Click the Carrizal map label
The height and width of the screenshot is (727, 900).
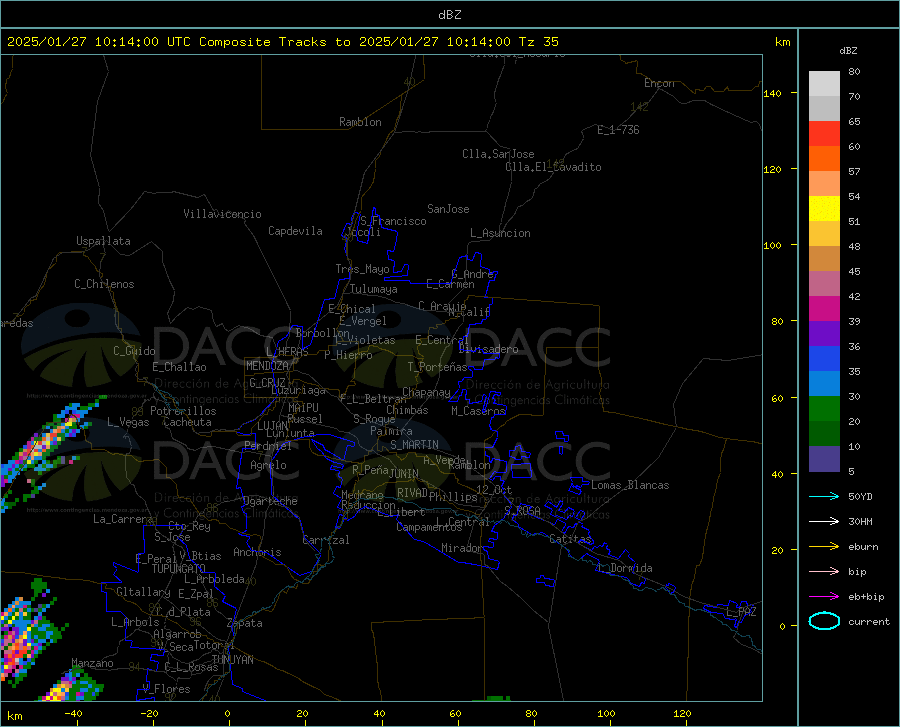[x=326, y=540]
